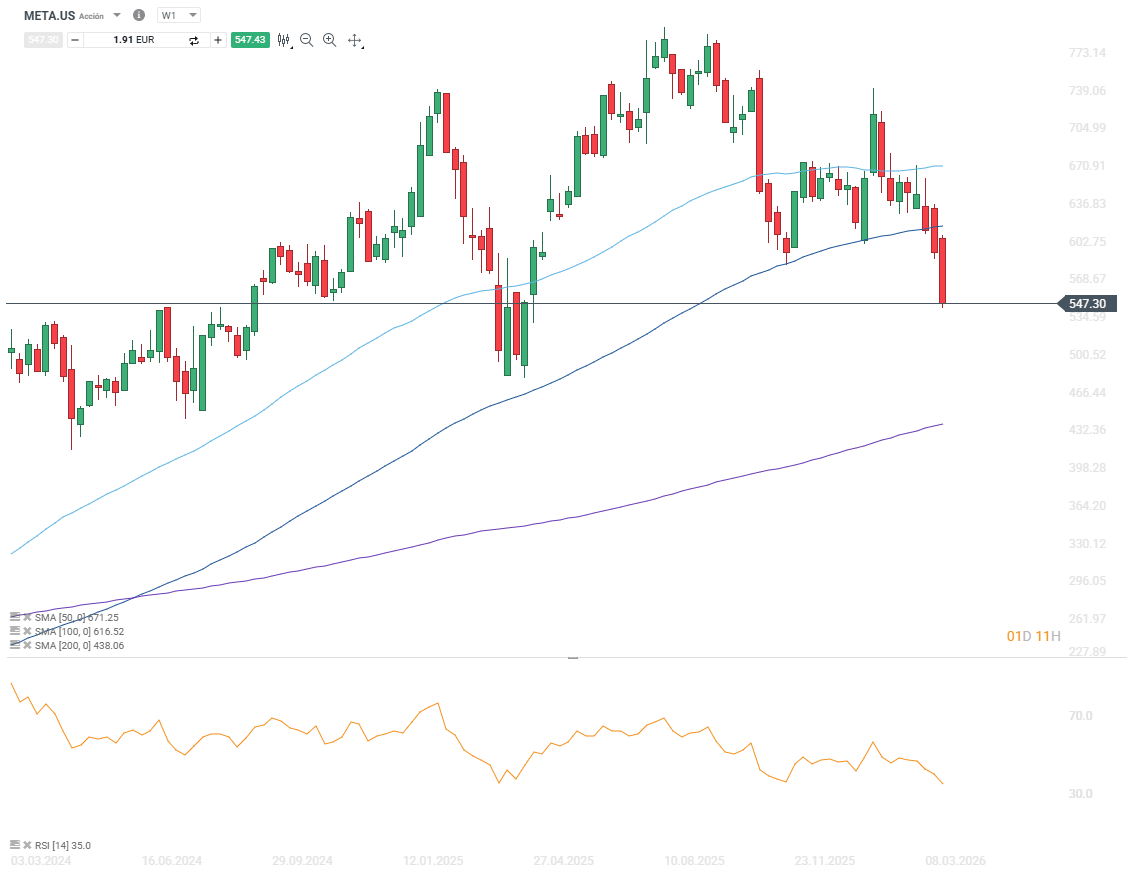This screenshot has width=1127, height=872.
Task: Expand the W1 timeframe dropdown
Action: click(x=180, y=16)
